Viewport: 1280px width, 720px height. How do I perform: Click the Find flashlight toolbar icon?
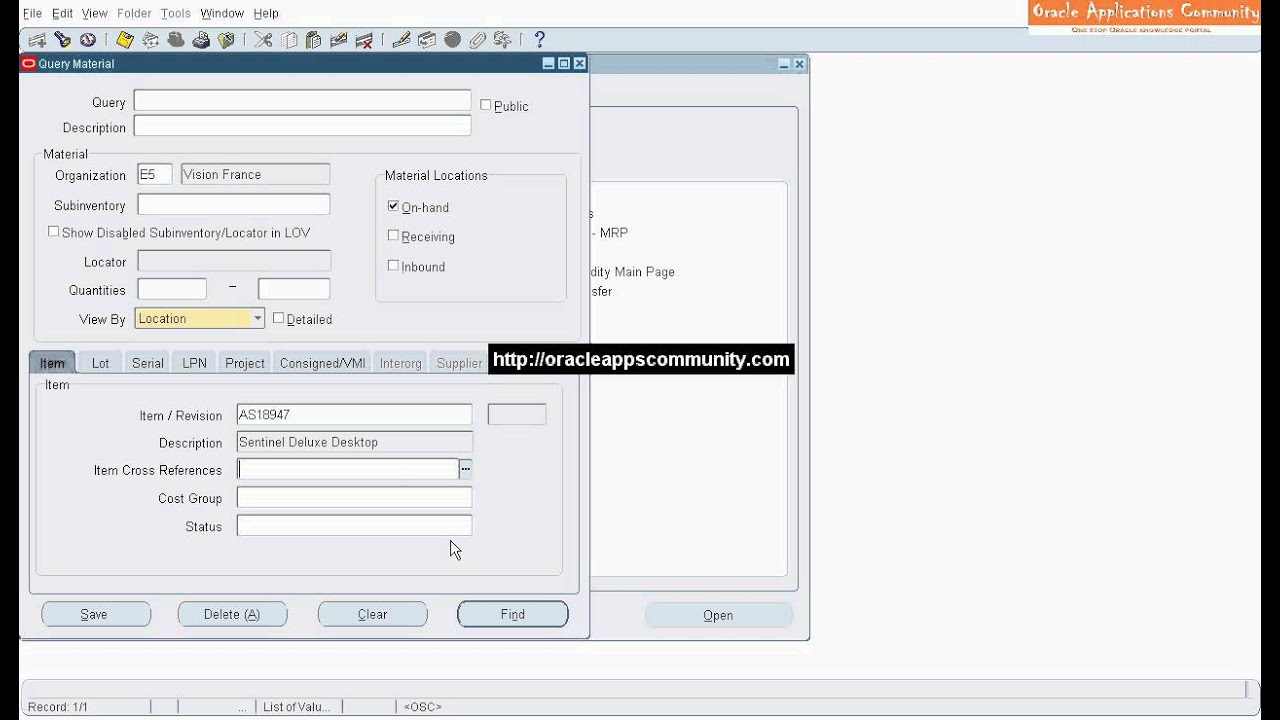coord(62,40)
